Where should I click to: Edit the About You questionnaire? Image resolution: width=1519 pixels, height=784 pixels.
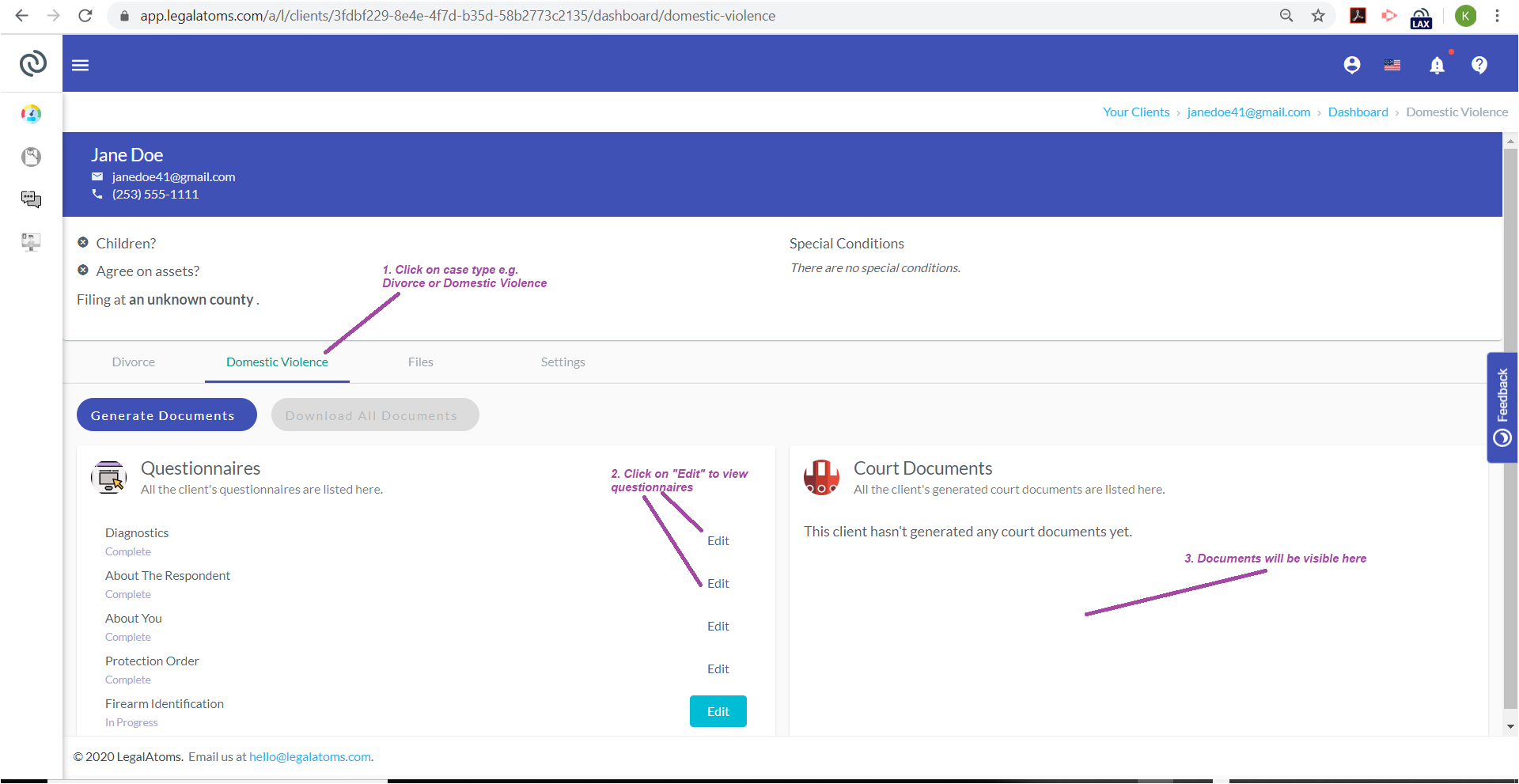(718, 626)
